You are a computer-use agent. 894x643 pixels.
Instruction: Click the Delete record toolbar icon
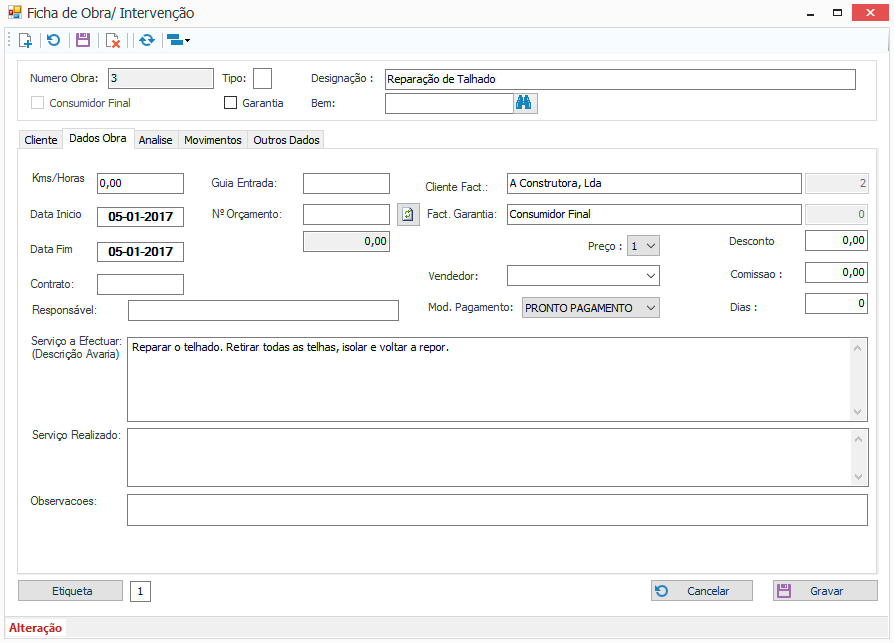tap(113, 40)
